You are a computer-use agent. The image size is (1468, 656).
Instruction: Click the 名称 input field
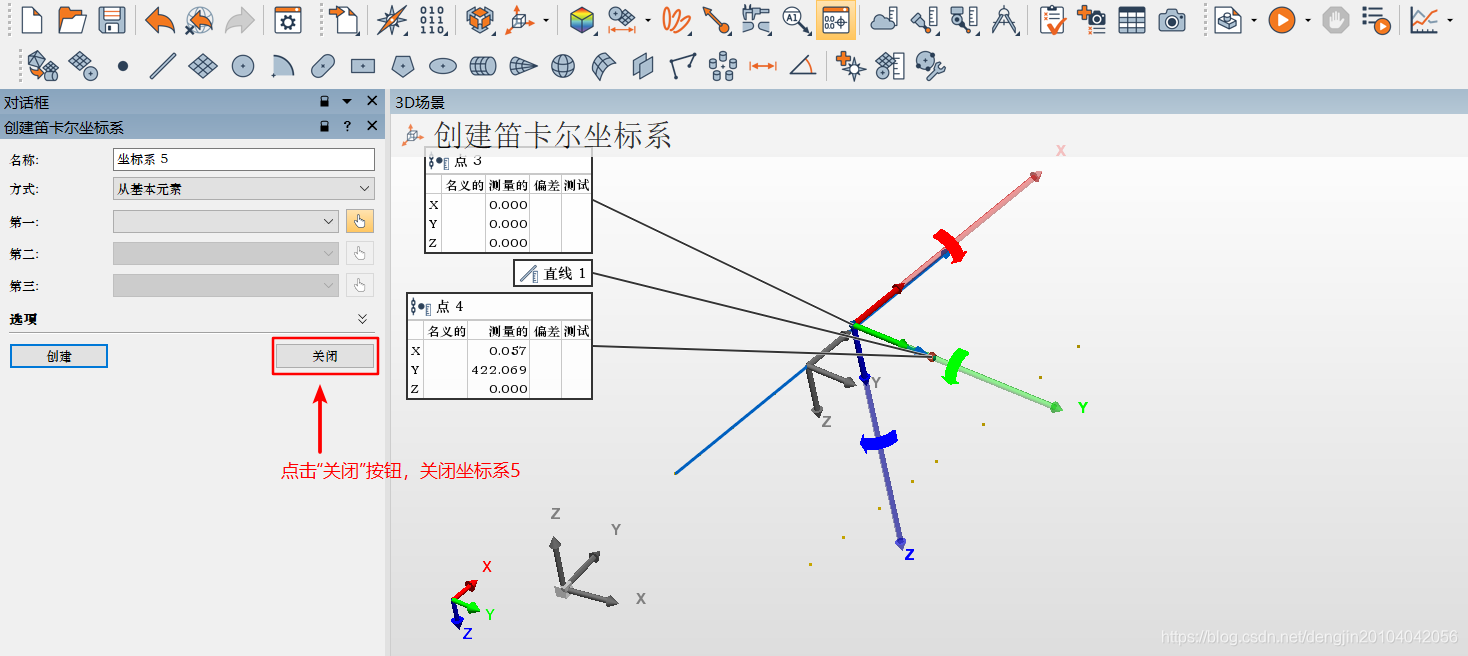[x=244, y=159]
